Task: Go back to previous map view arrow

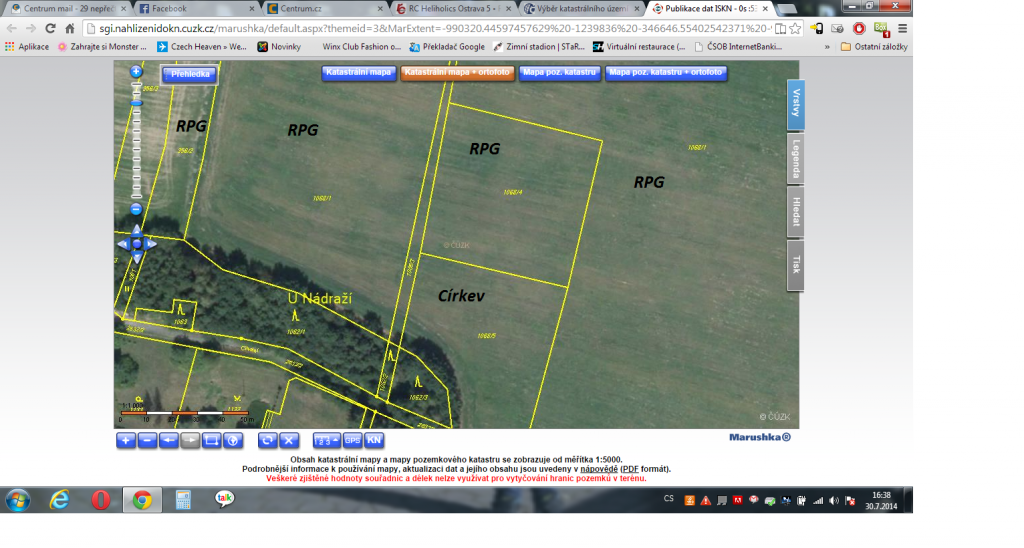Action: [x=169, y=440]
